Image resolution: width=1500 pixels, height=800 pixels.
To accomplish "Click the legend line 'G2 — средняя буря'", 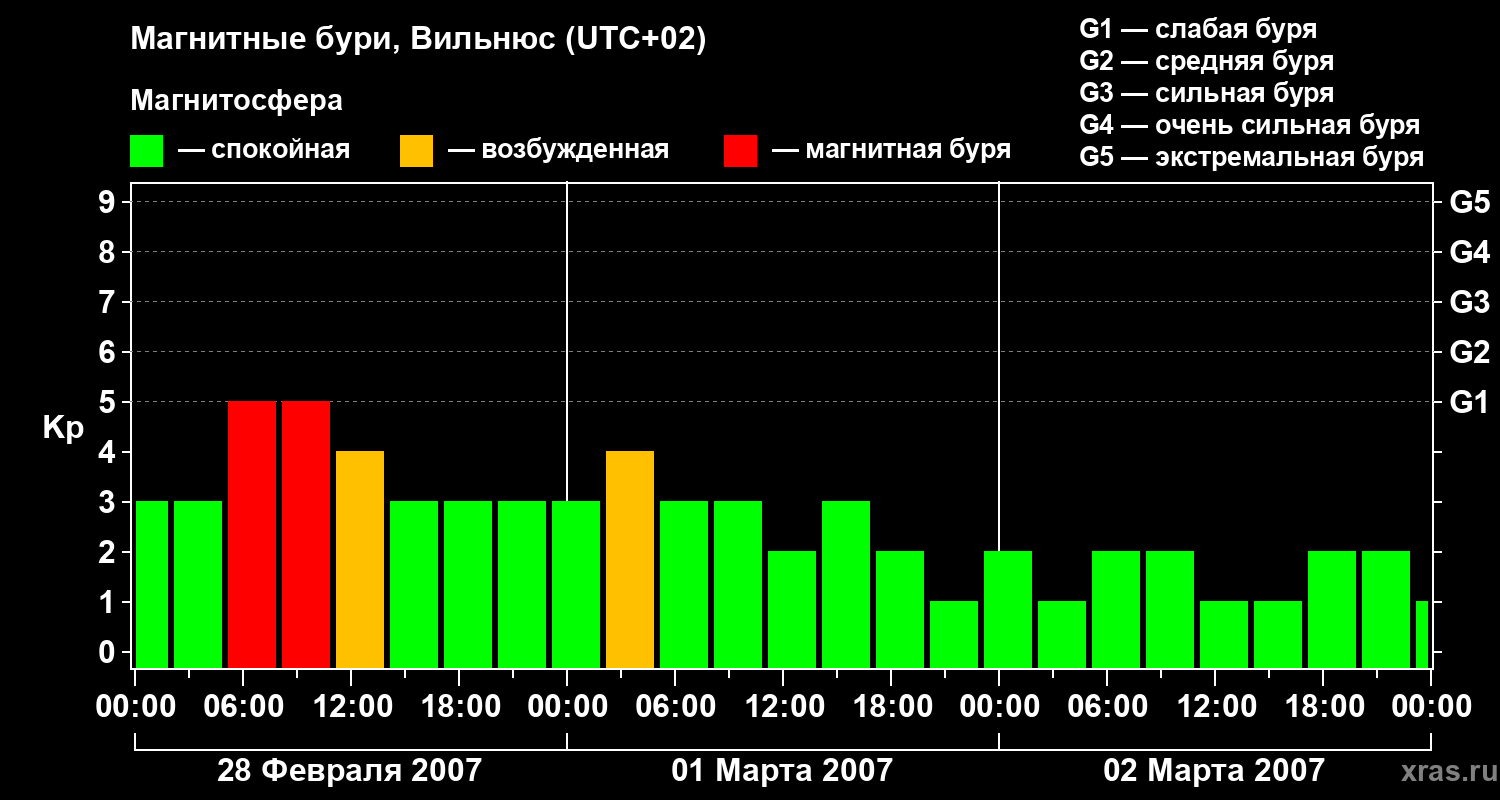I will [x=1206, y=61].
